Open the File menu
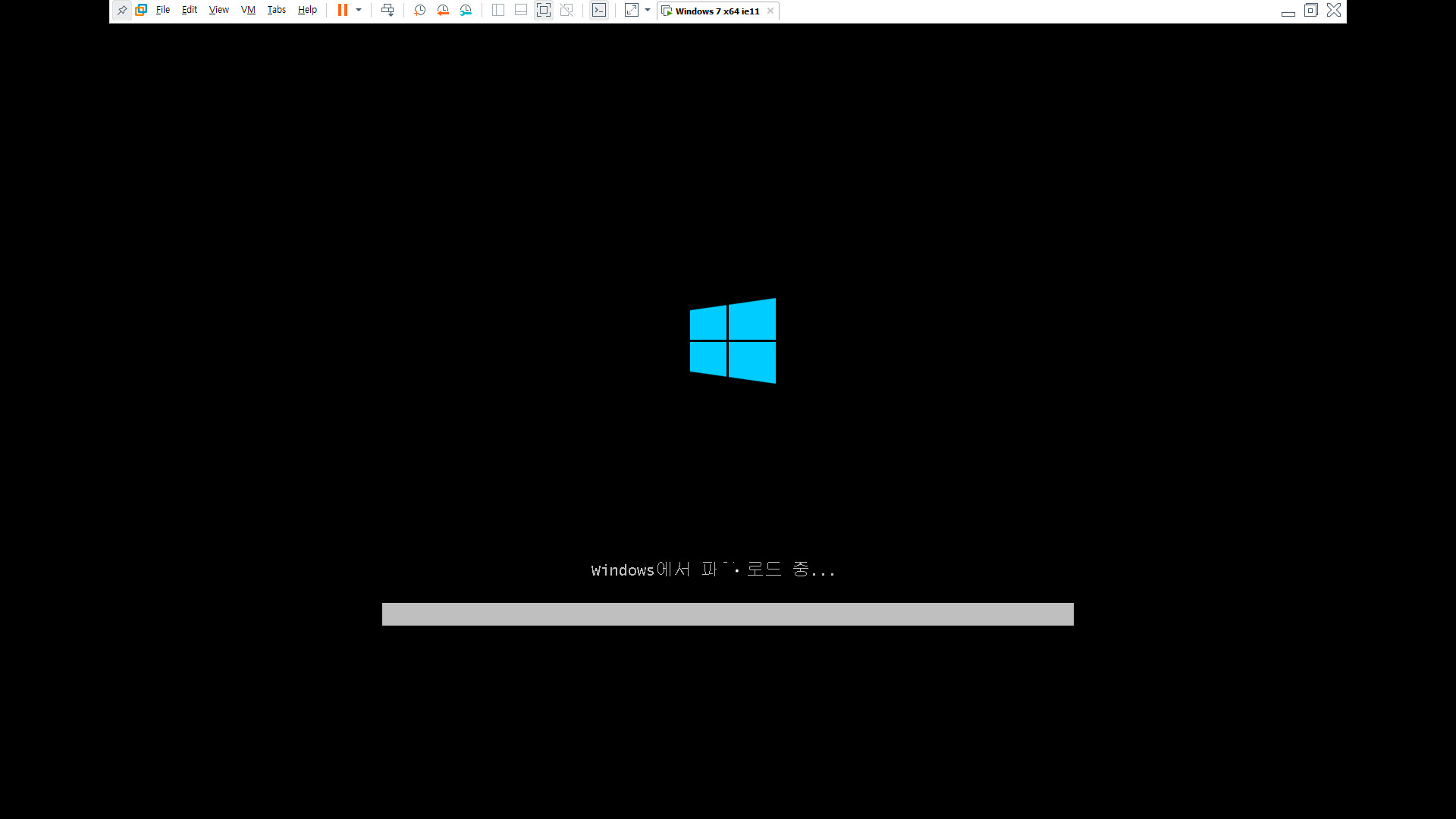 pos(163,10)
